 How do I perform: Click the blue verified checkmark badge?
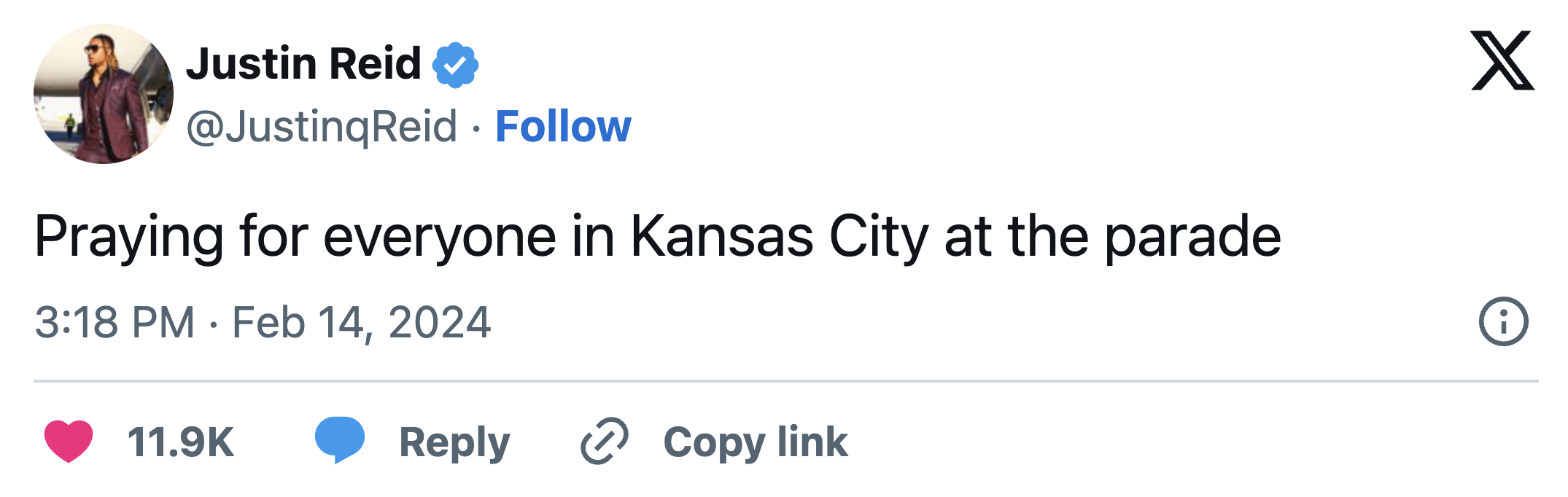tap(455, 65)
